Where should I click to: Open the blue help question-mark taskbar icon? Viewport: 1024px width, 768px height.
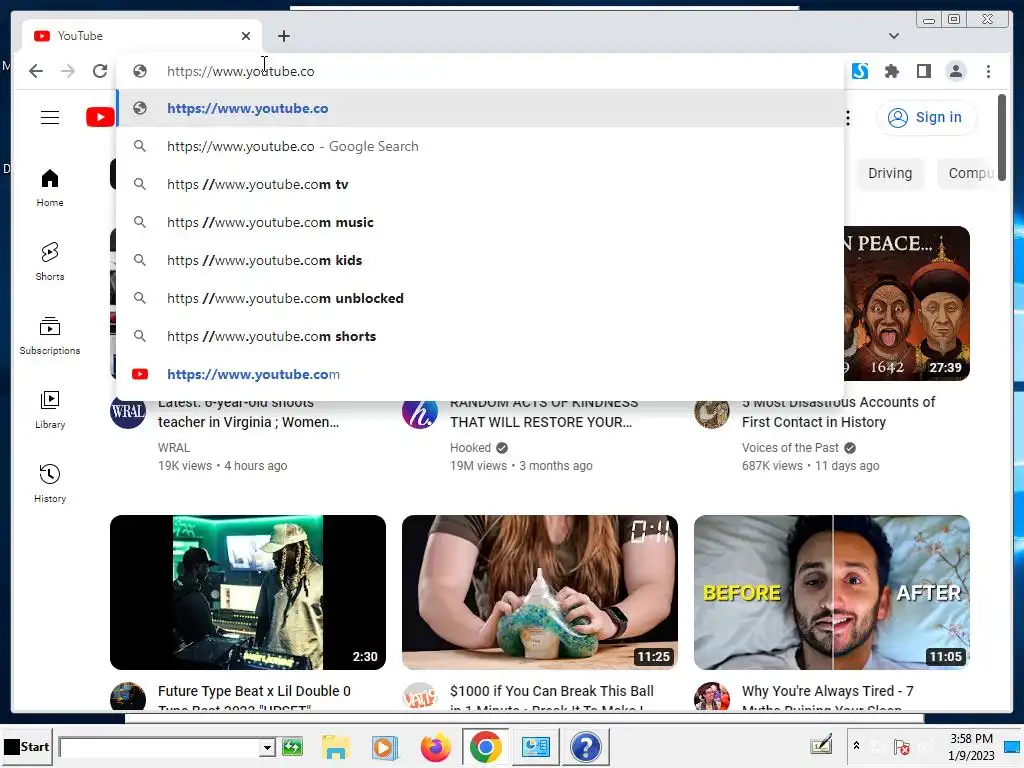point(585,747)
